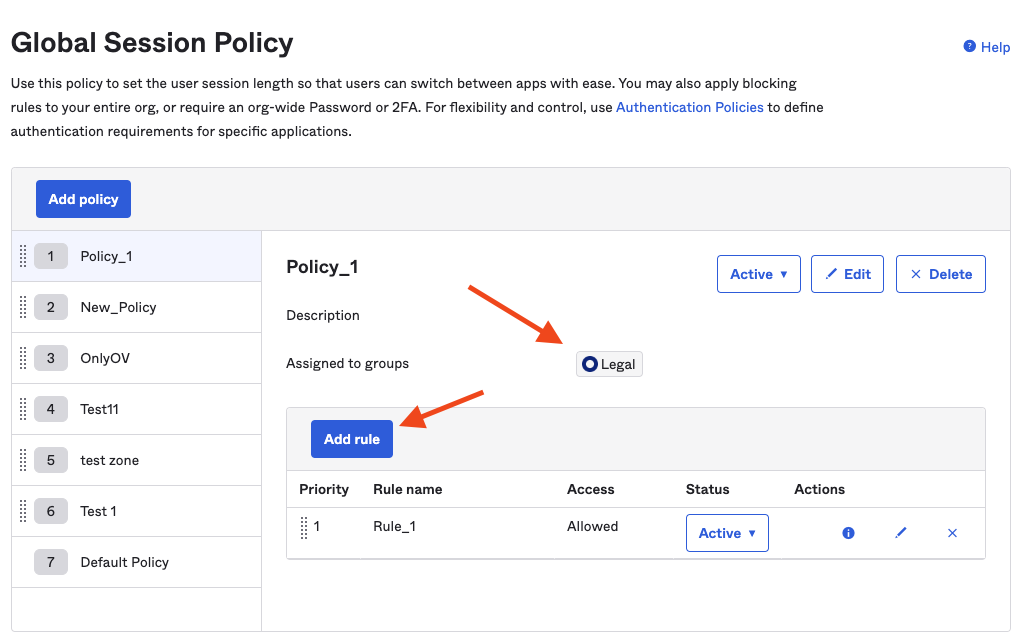
Task: Click the drag handle beside Policy_1
Action: [23, 256]
